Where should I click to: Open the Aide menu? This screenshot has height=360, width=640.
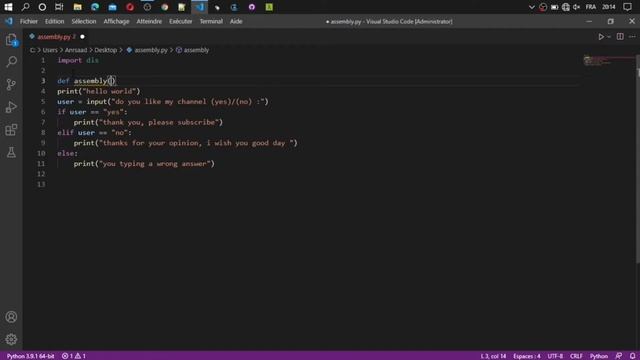pos(236,21)
